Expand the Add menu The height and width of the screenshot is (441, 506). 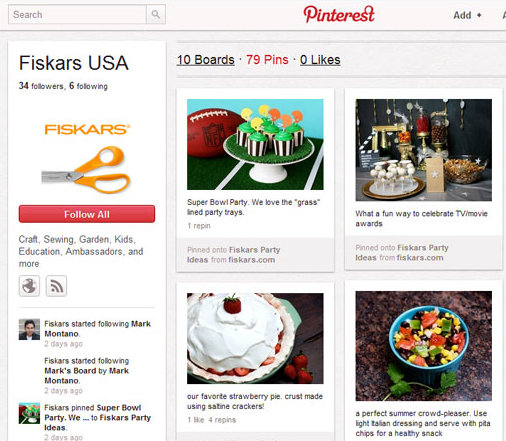coord(467,15)
